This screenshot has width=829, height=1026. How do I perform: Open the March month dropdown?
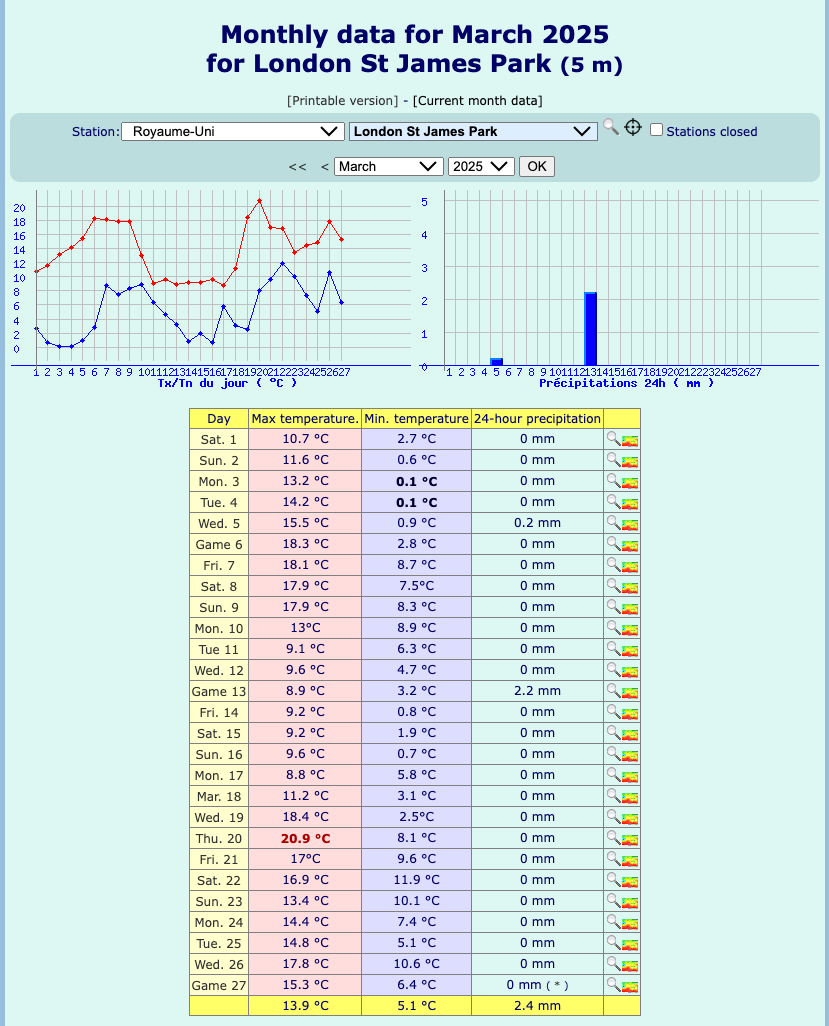pyautogui.click(x=388, y=166)
